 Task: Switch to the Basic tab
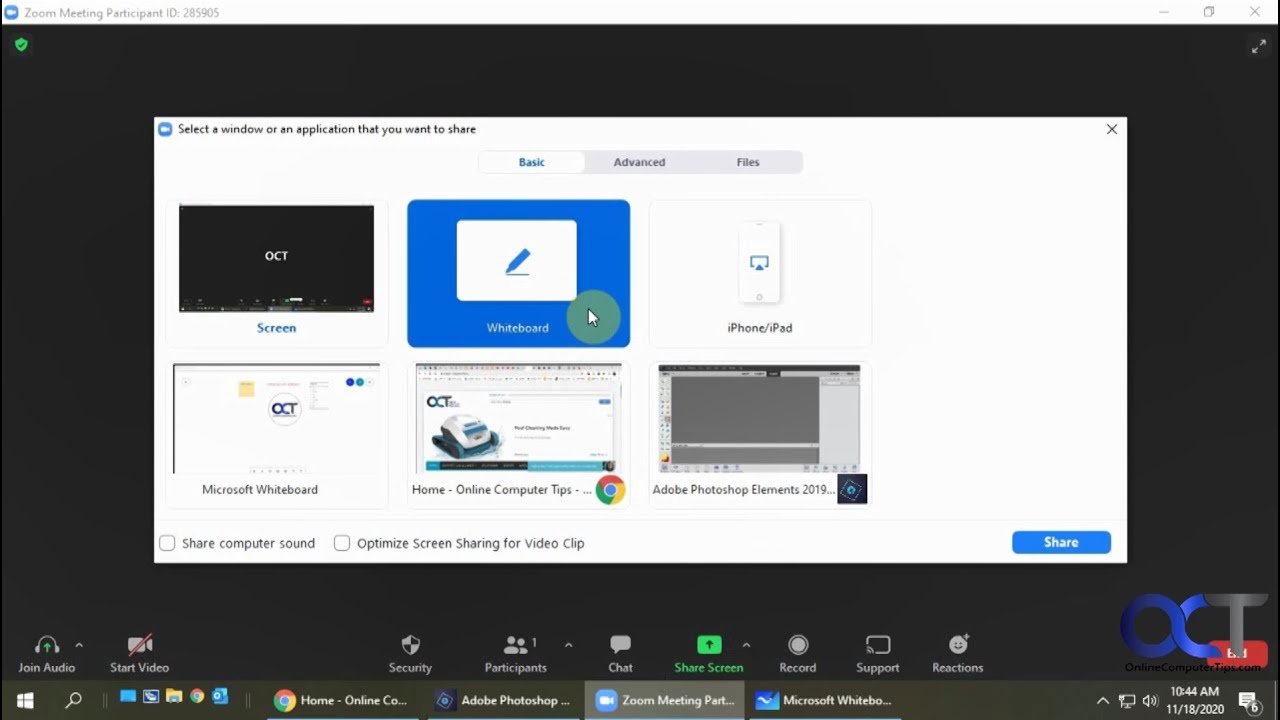pyautogui.click(x=531, y=162)
